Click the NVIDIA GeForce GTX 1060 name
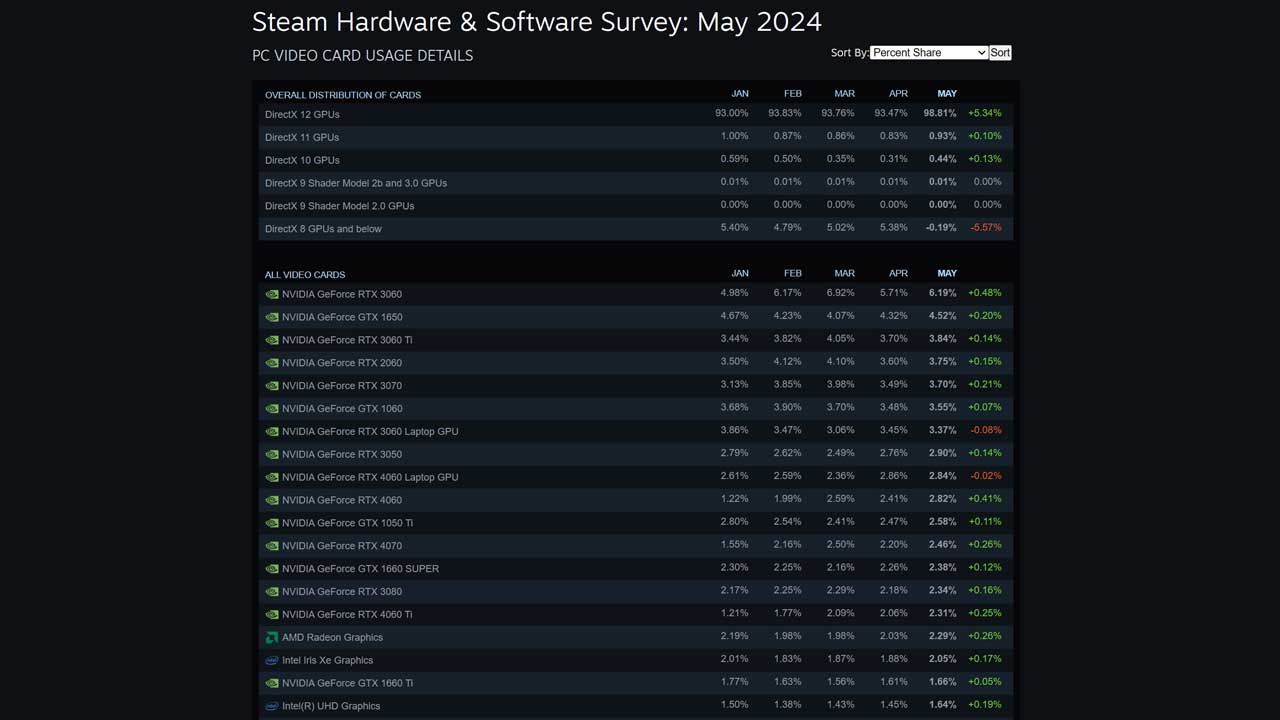The width and height of the screenshot is (1280, 720). 342,409
